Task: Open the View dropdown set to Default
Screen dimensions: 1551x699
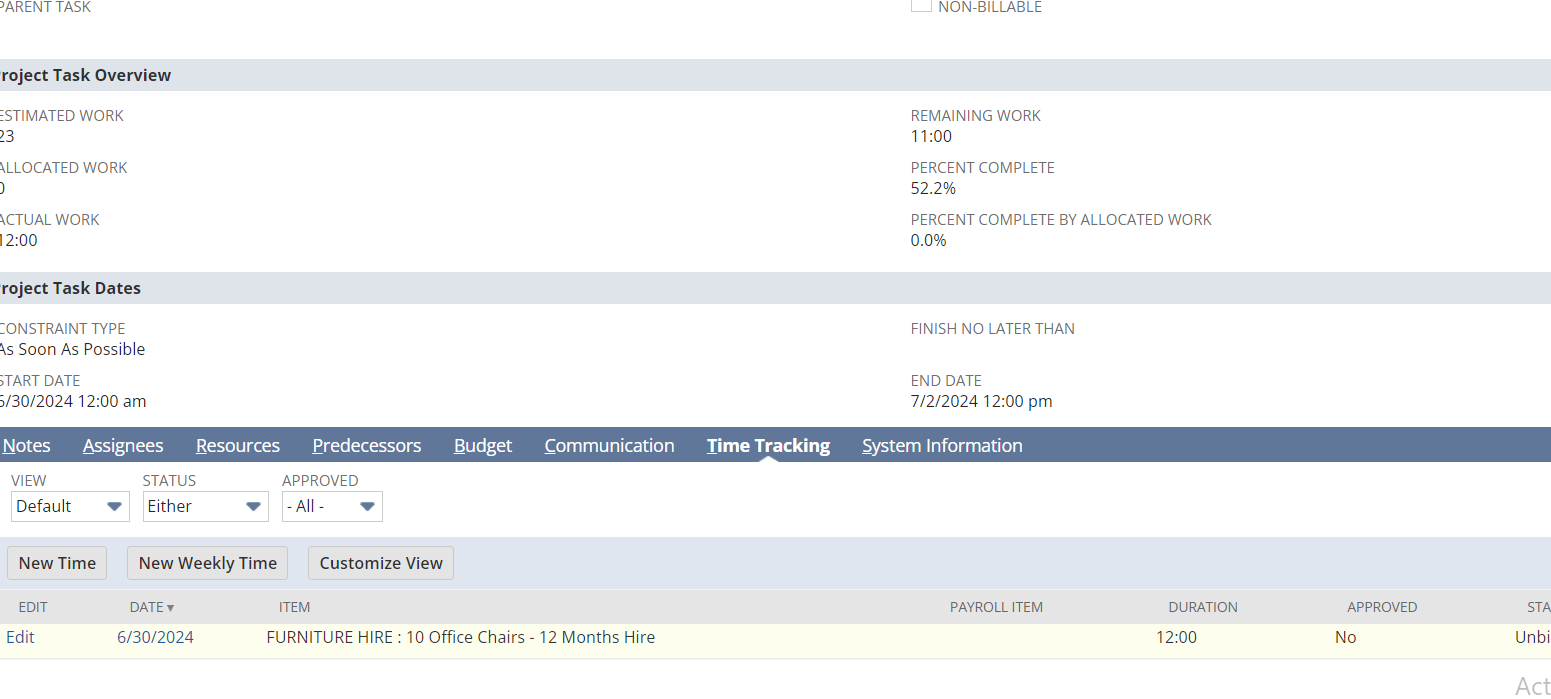Action: (70, 507)
